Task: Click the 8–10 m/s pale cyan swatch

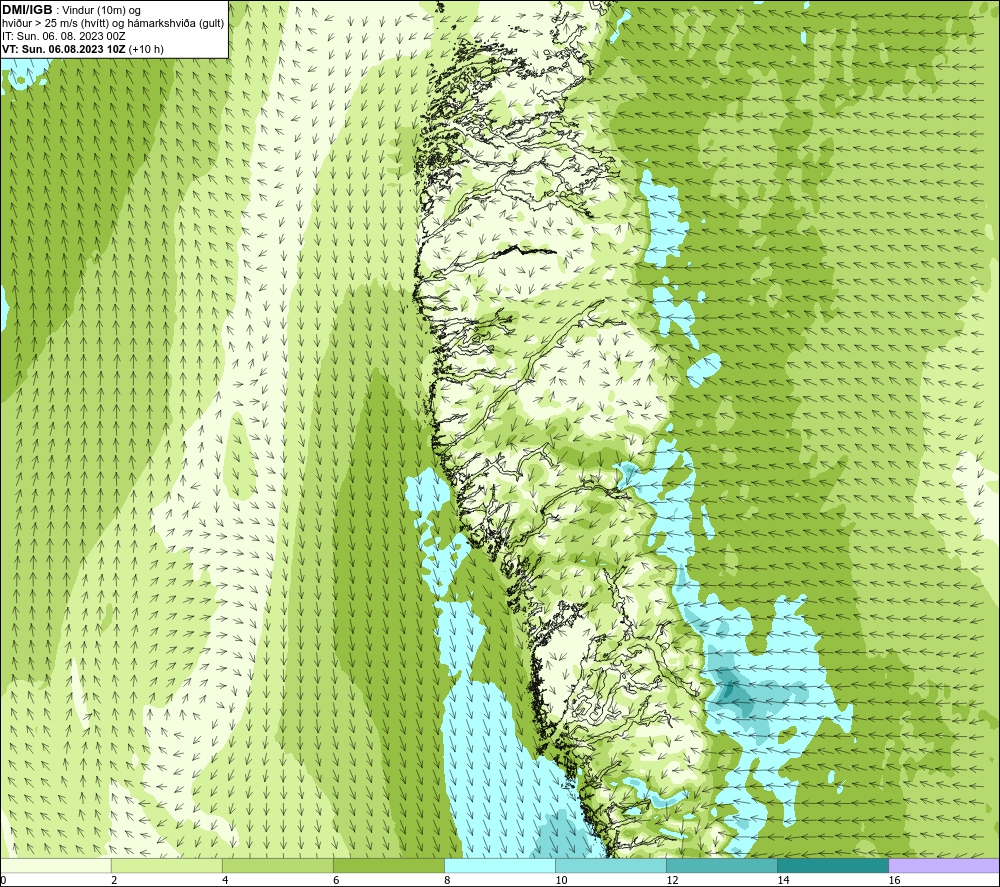Action: (x=500, y=866)
